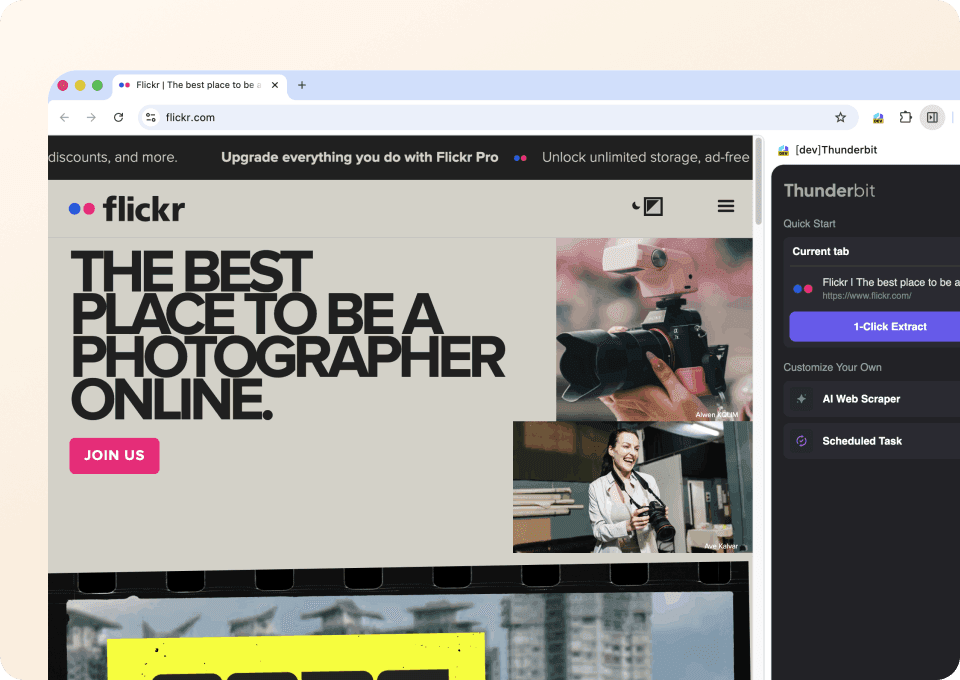Open a new browser tab with the plus
This screenshot has height=680, width=960.
click(304, 85)
